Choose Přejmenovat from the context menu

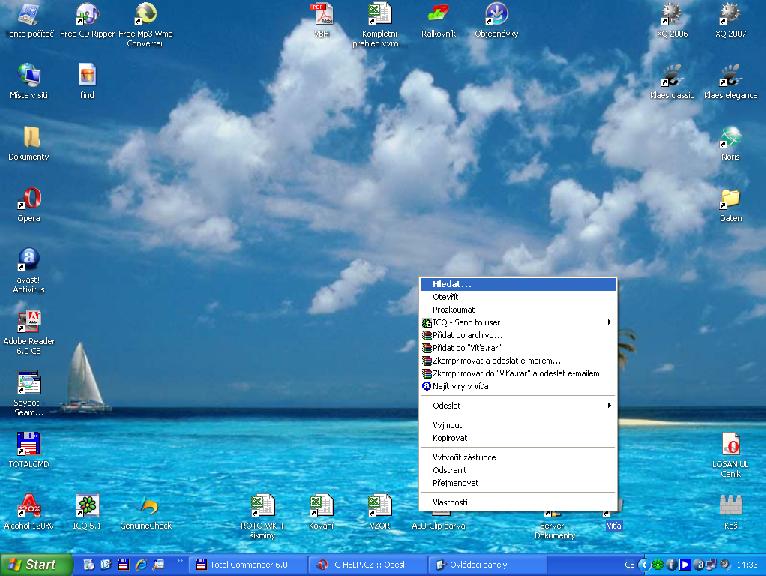point(454,483)
